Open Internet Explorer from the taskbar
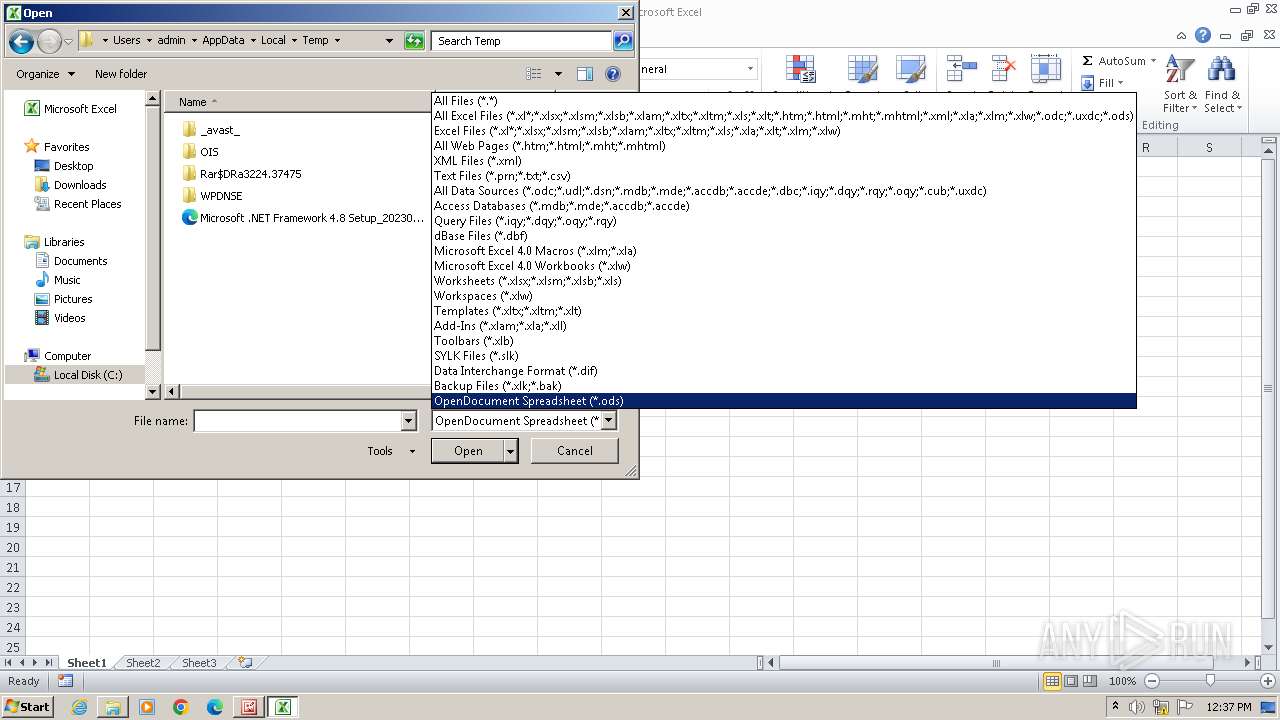The width and height of the screenshot is (1280, 720). pyautogui.click(x=79, y=707)
